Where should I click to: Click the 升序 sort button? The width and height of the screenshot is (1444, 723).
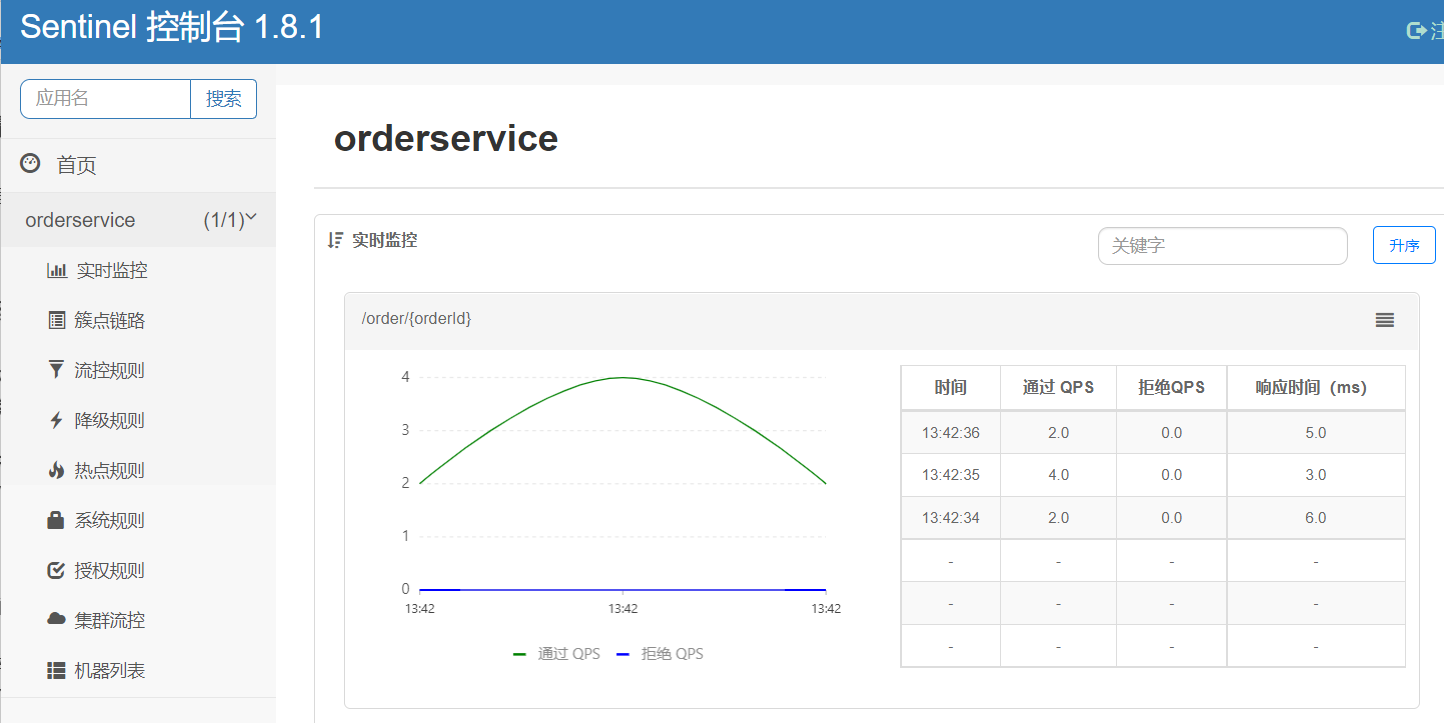click(1404, 245)
